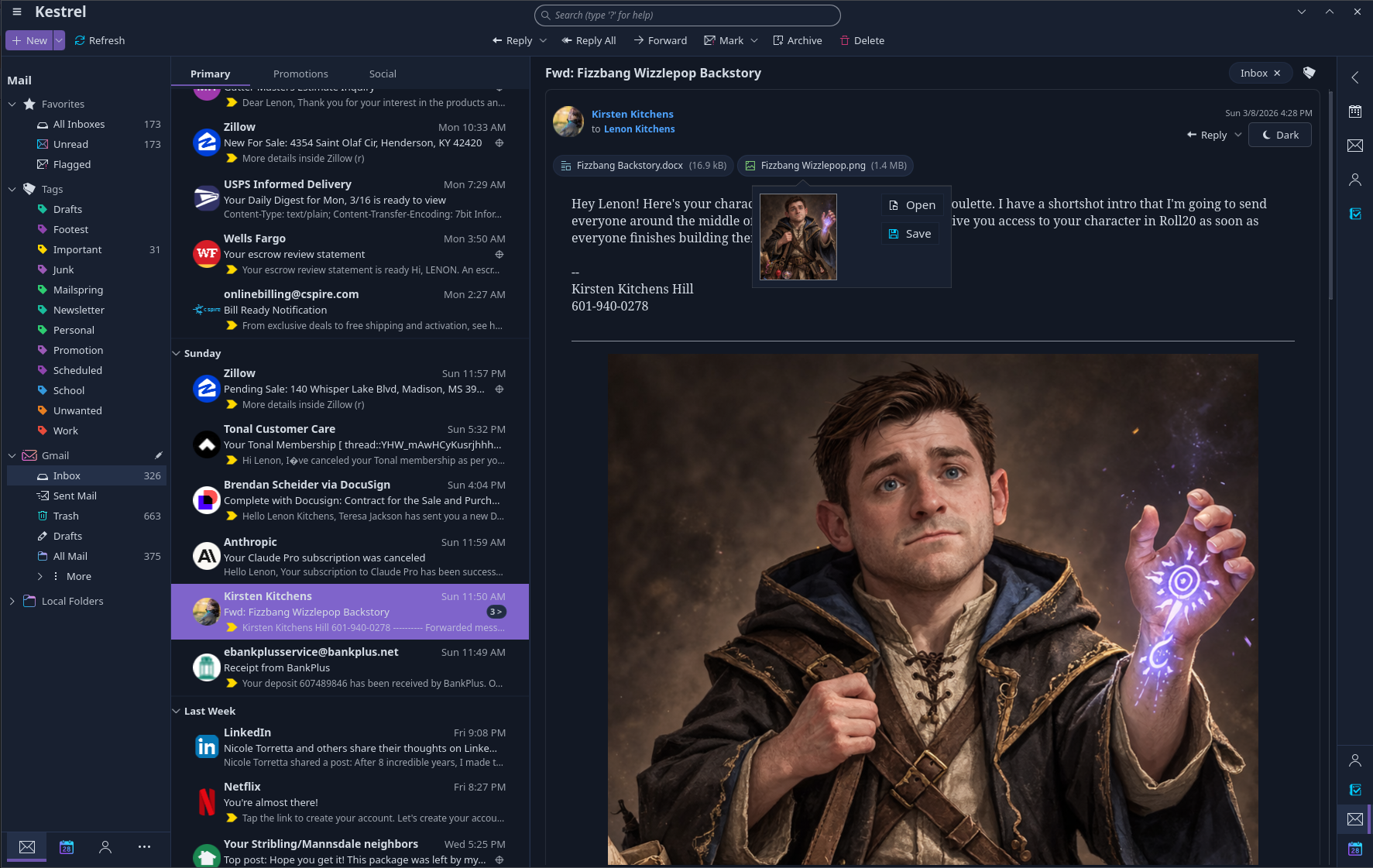Save the Fizzbang Wizzlepop.png attachment
Viewport: 1373px width, 868px height.
tap(910, 233)
